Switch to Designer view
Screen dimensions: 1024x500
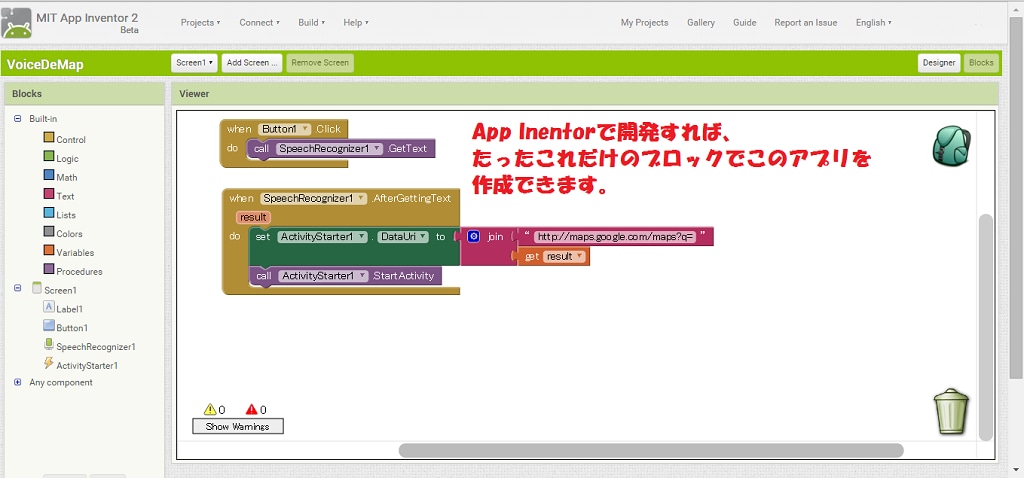point(939,63)
